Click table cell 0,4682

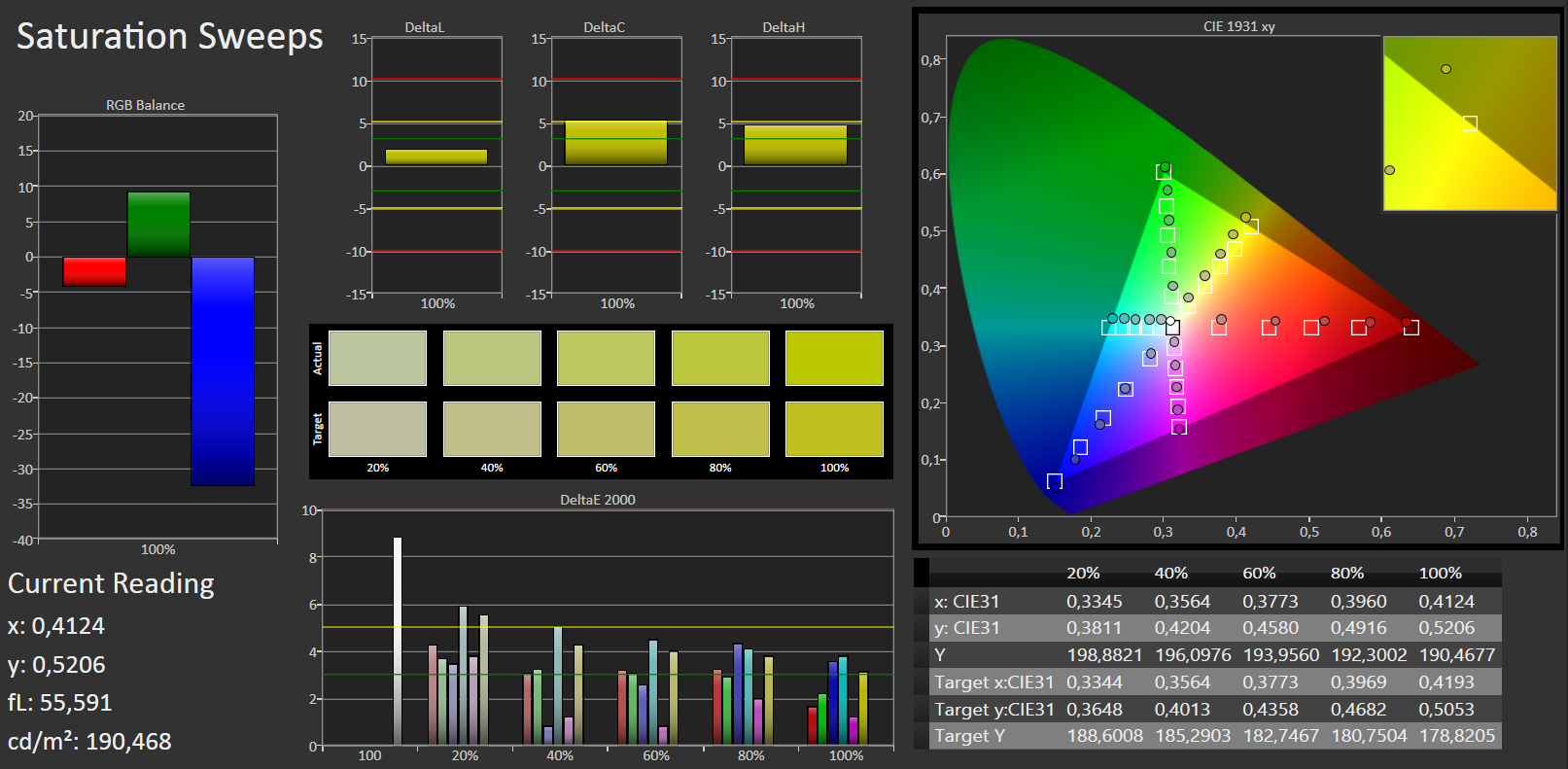(1359, 710)
